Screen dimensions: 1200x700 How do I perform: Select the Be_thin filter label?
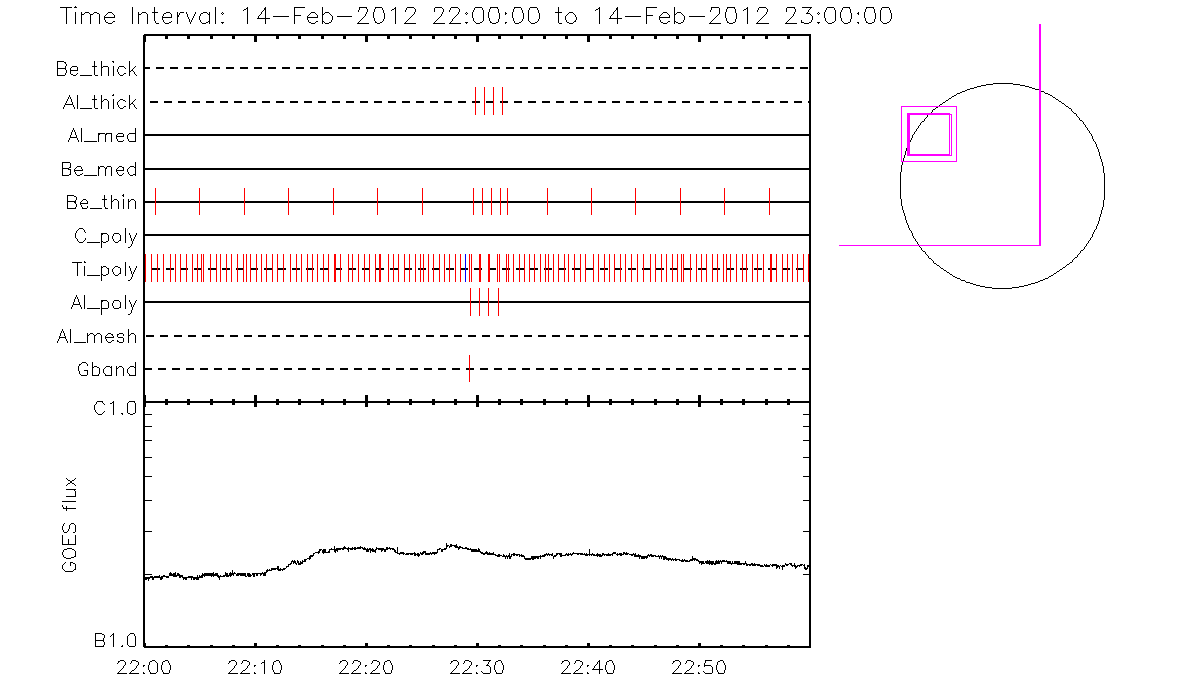tap(101, 202)
